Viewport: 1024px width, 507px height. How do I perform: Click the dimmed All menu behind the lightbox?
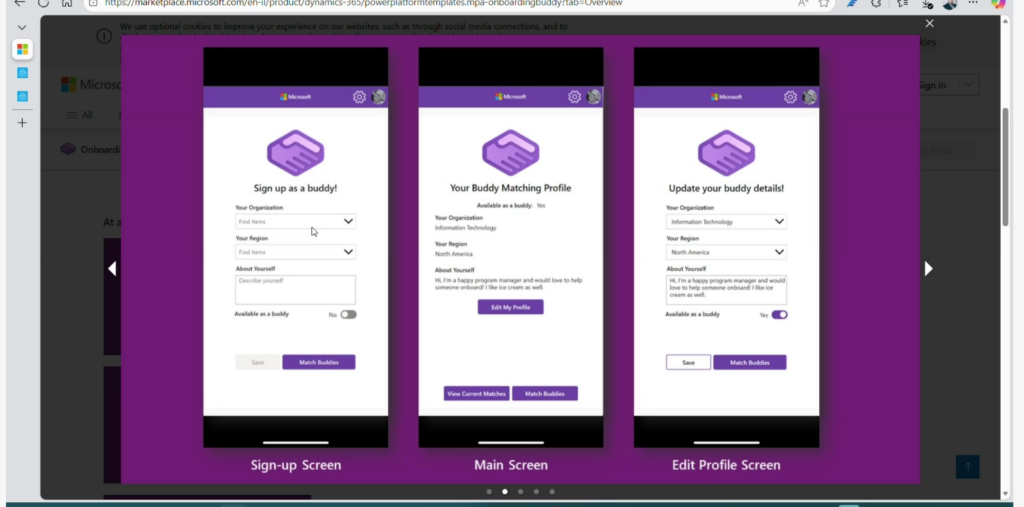80,115
